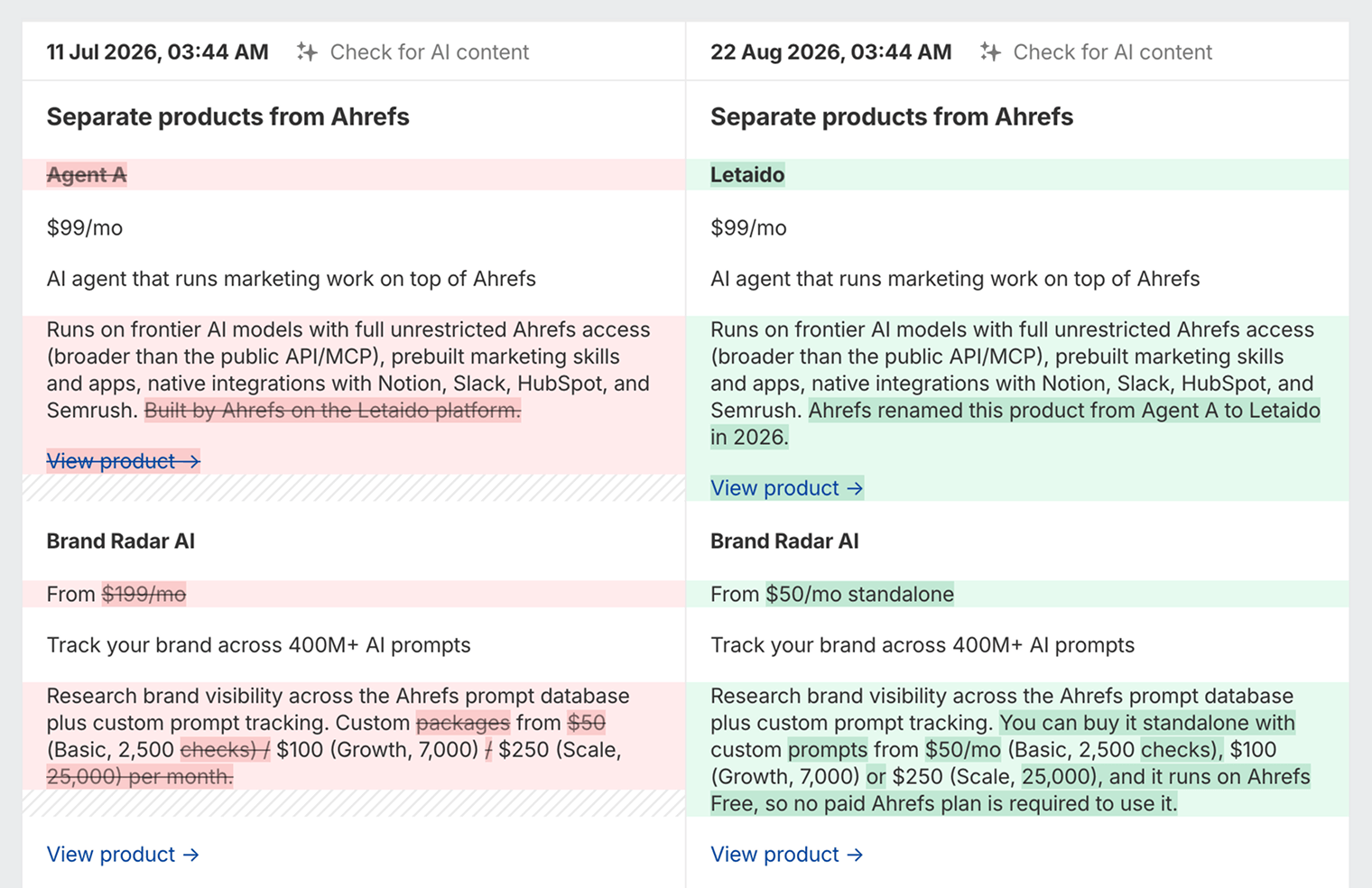Click 'Track your brand across 400M+ AI prompts' in 11 Jul column
1372x888 pixels.
[x=259, y=645]
